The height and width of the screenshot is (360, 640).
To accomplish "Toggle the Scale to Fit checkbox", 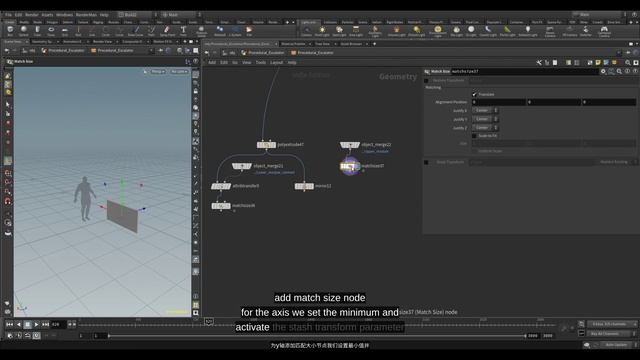I will 475,136.
